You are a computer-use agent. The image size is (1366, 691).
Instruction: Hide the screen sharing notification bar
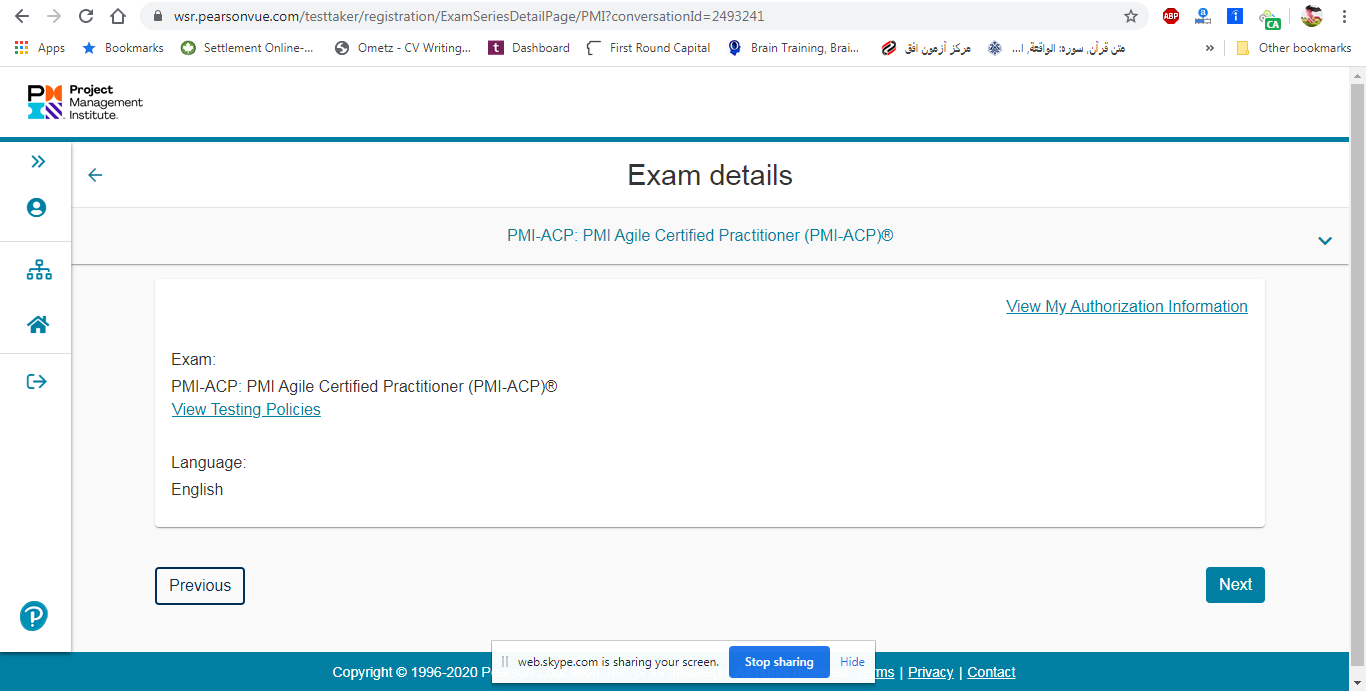point(852,662)
